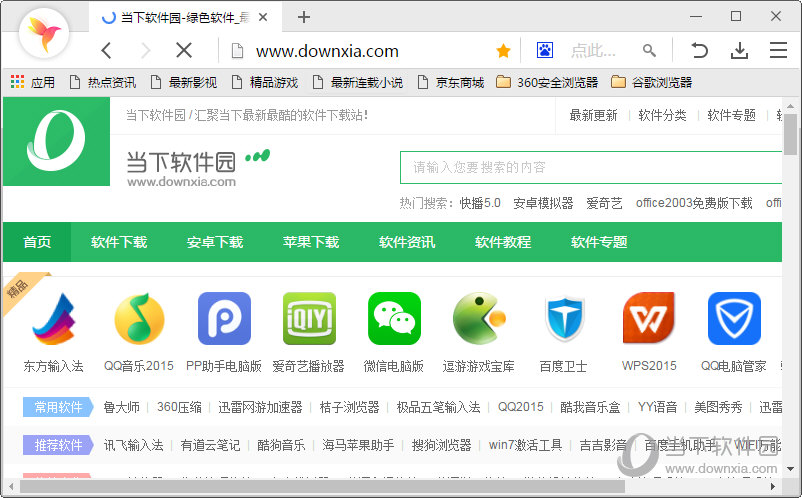Stop page loading with X button
Viewport: 802px width, 498px height.
(x=184, y=51)
